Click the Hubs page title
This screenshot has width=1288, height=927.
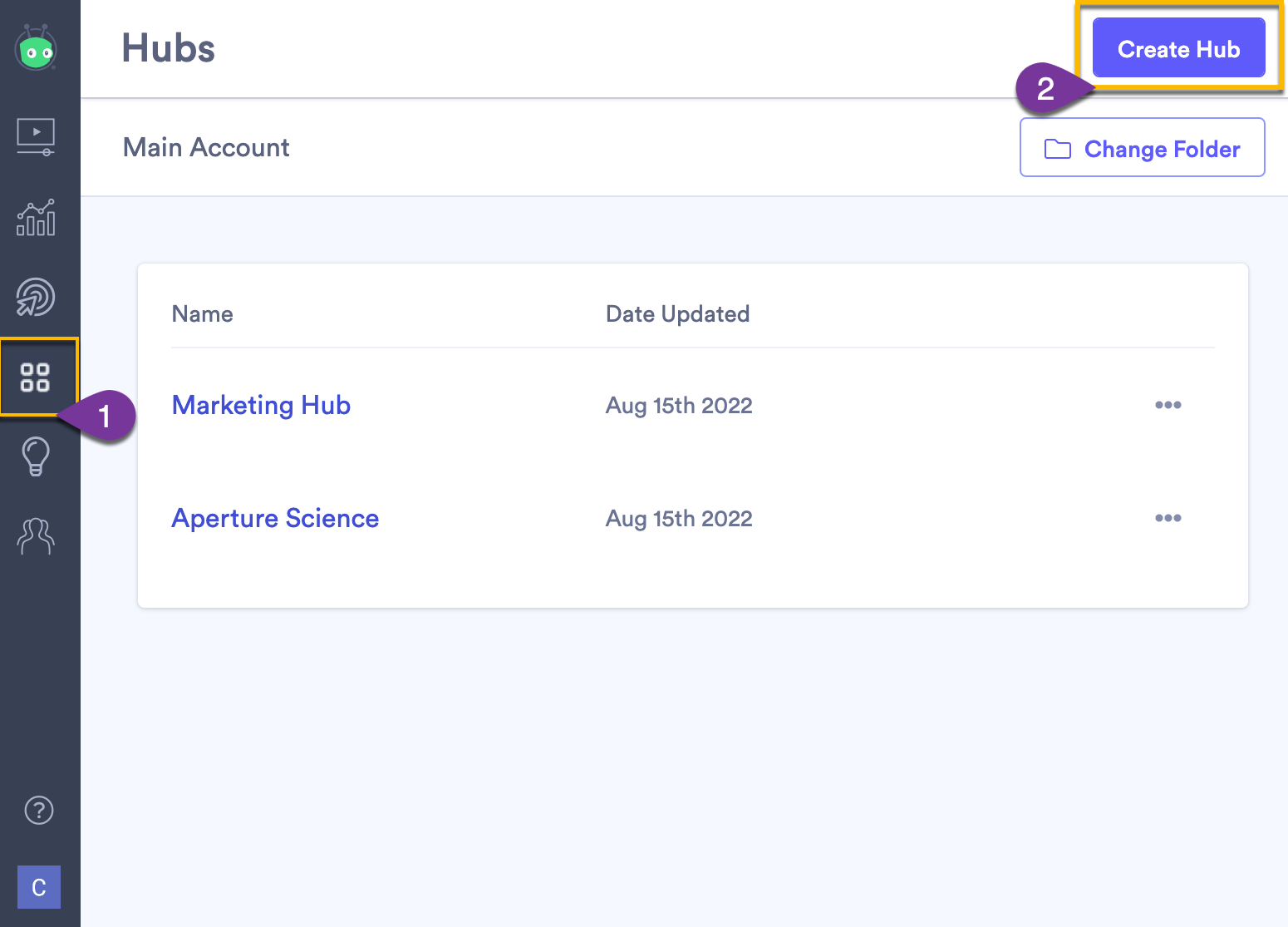coord(168,48)
